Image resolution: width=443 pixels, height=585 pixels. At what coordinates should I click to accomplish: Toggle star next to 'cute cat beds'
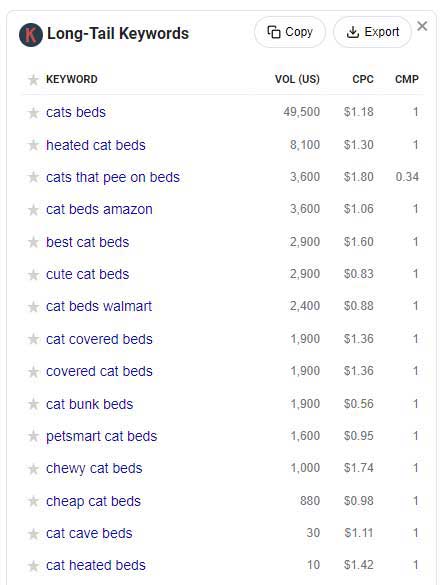click(34, 275)
